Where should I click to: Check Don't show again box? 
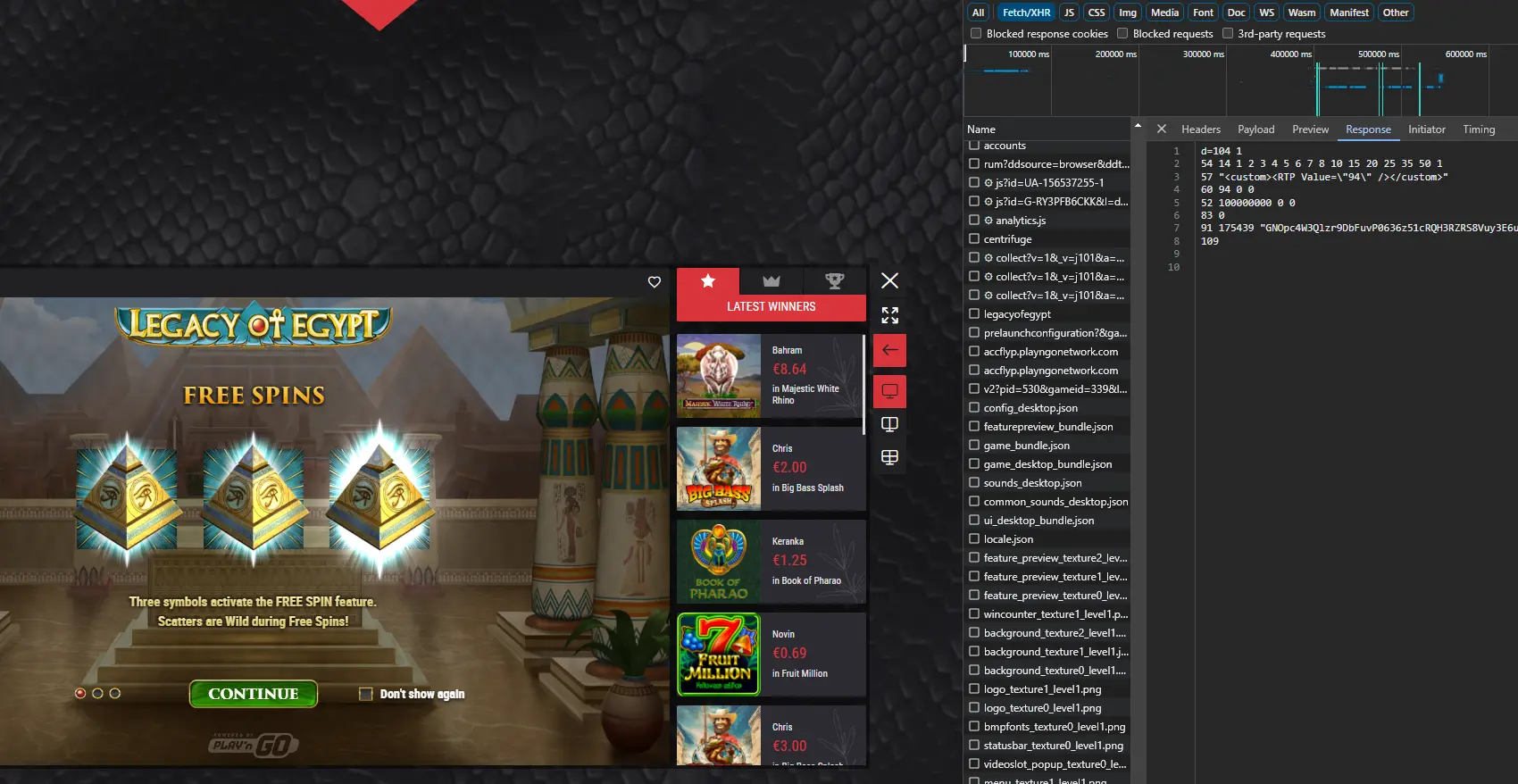(366, 694)
